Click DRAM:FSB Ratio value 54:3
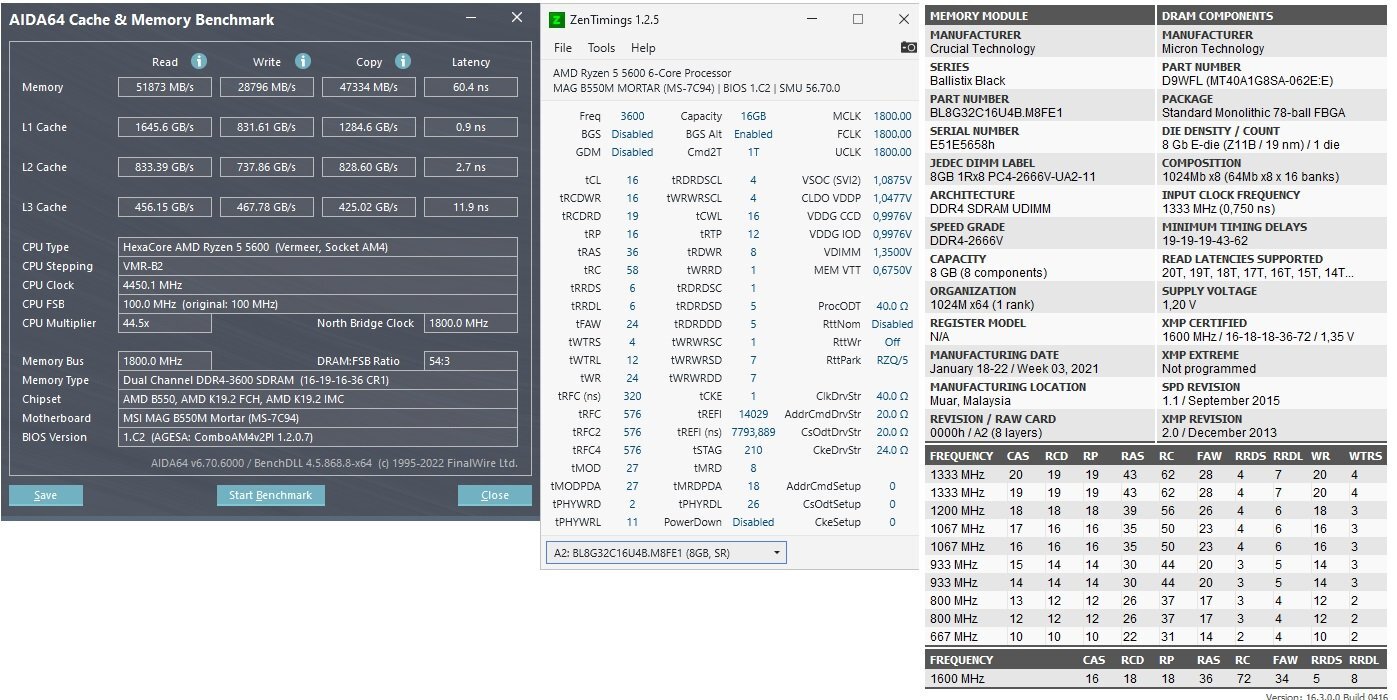 pos(471,361)
